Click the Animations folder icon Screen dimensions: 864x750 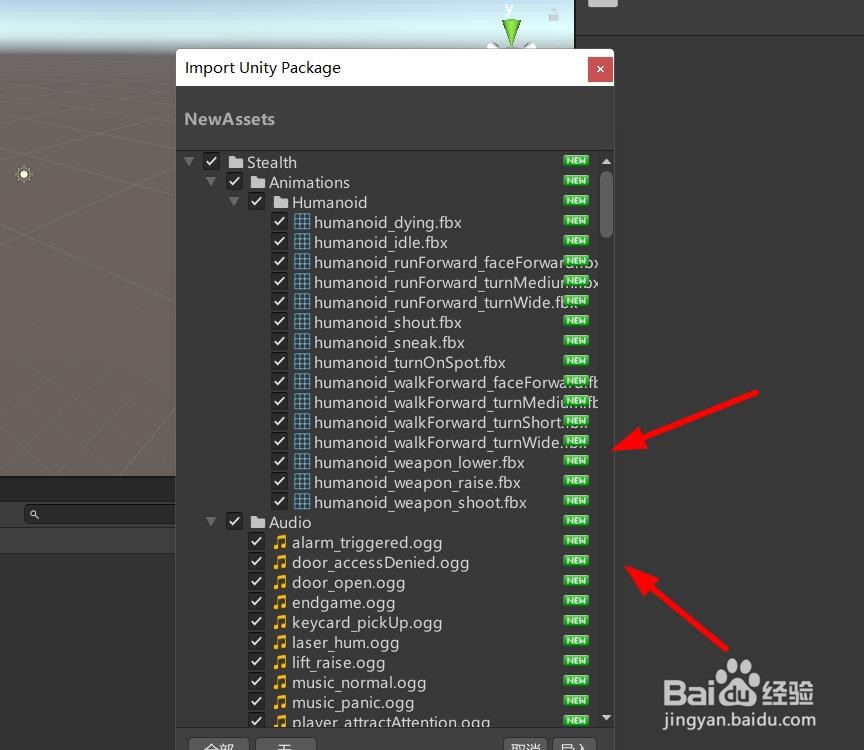(x=258, y=182)
